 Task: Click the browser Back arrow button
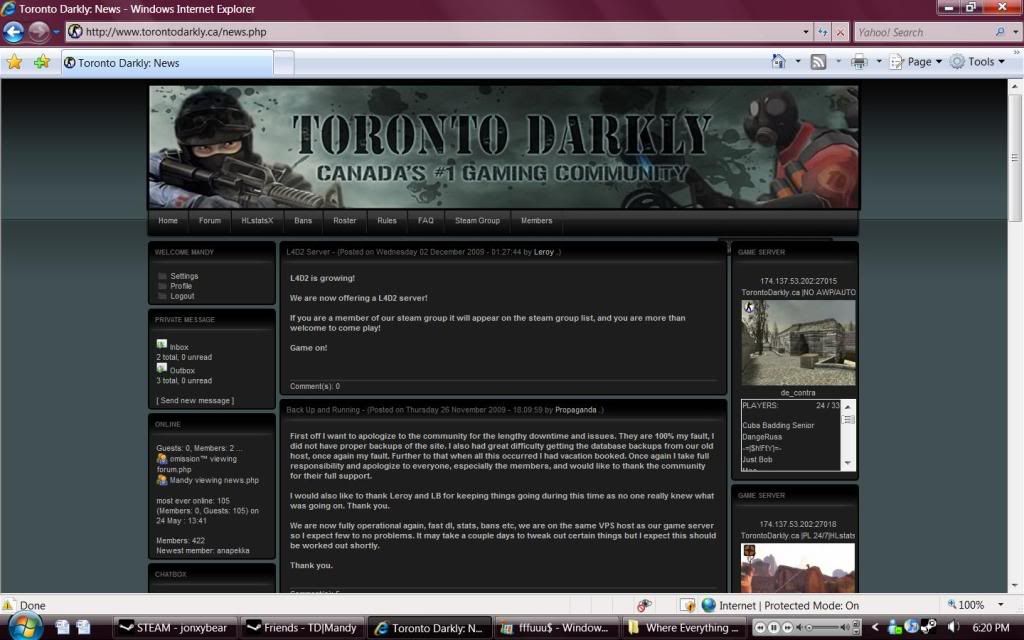point(14,31)
